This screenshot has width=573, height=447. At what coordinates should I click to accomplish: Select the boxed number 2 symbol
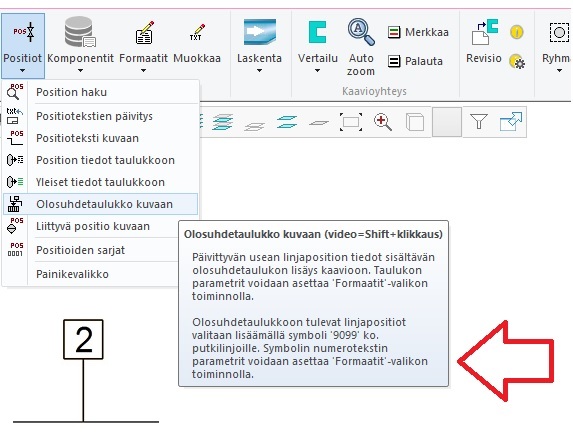coord(83,340)
